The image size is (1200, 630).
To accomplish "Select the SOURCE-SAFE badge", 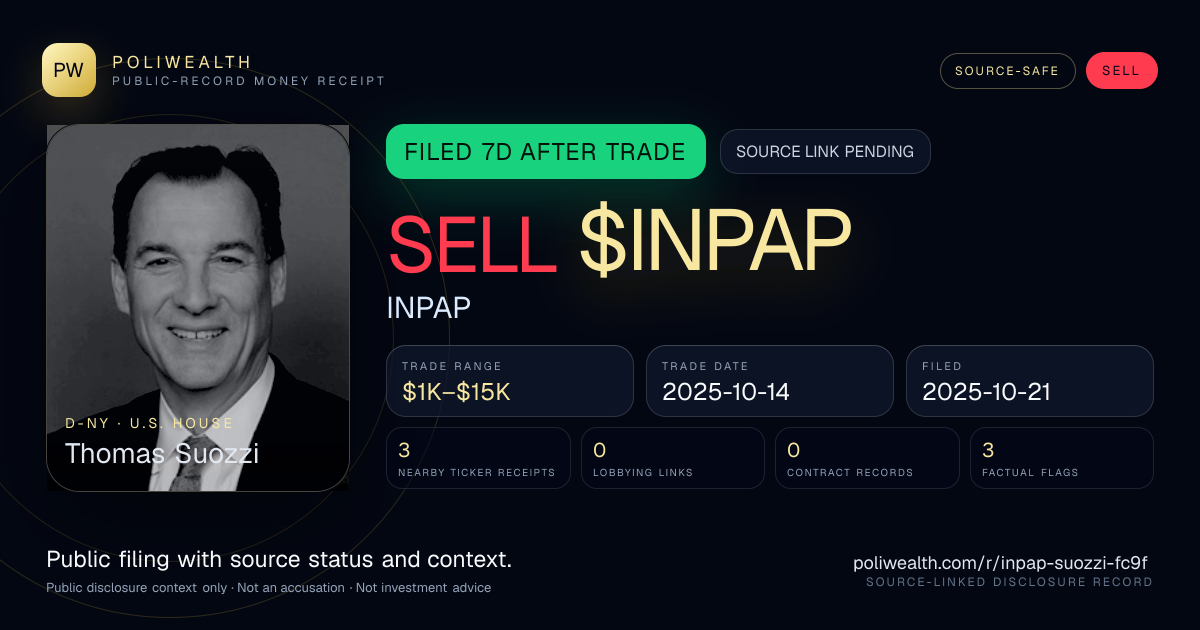I will tap(1007, 71).
